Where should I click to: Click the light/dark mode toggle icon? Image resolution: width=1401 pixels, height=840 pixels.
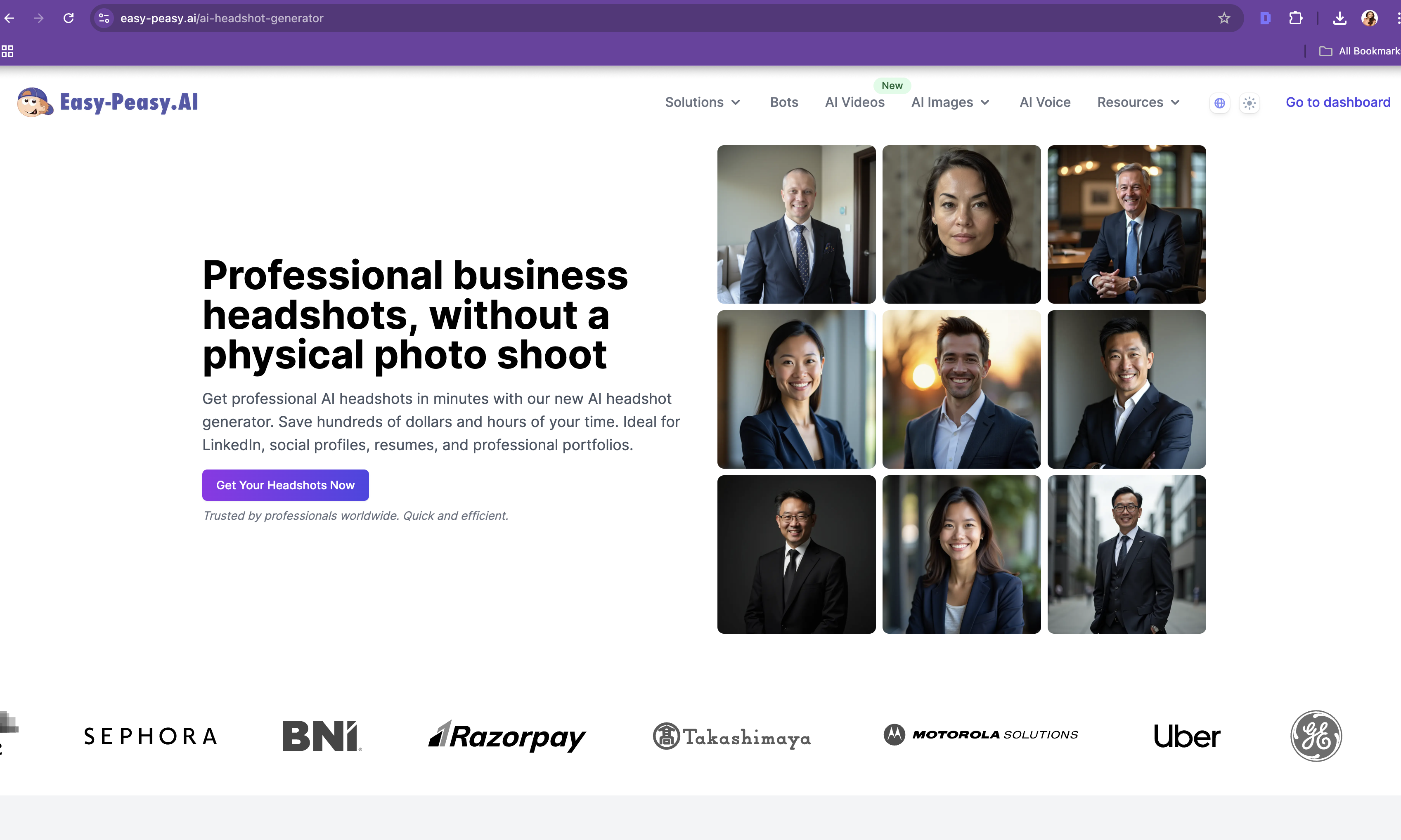coord(1249,102)
